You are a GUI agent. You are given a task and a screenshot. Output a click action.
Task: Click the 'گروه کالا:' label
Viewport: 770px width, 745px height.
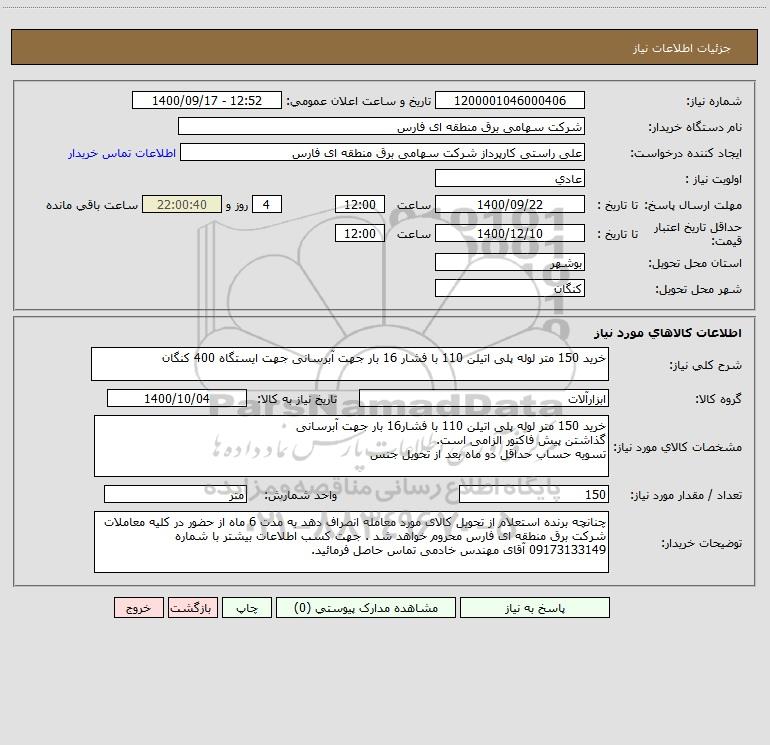coord(718,400)
